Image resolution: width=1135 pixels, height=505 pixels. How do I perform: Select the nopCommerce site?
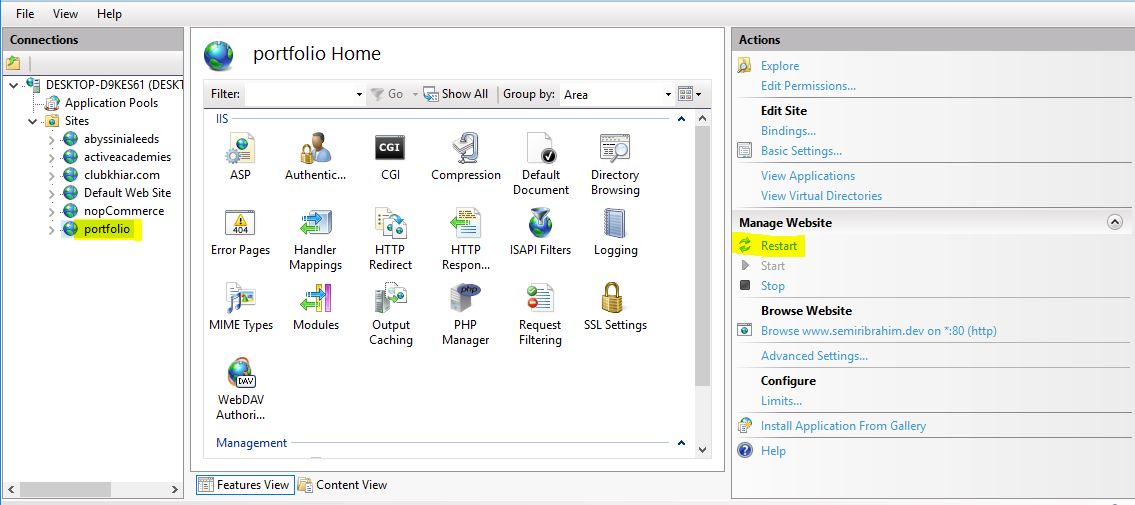(124, 211)
